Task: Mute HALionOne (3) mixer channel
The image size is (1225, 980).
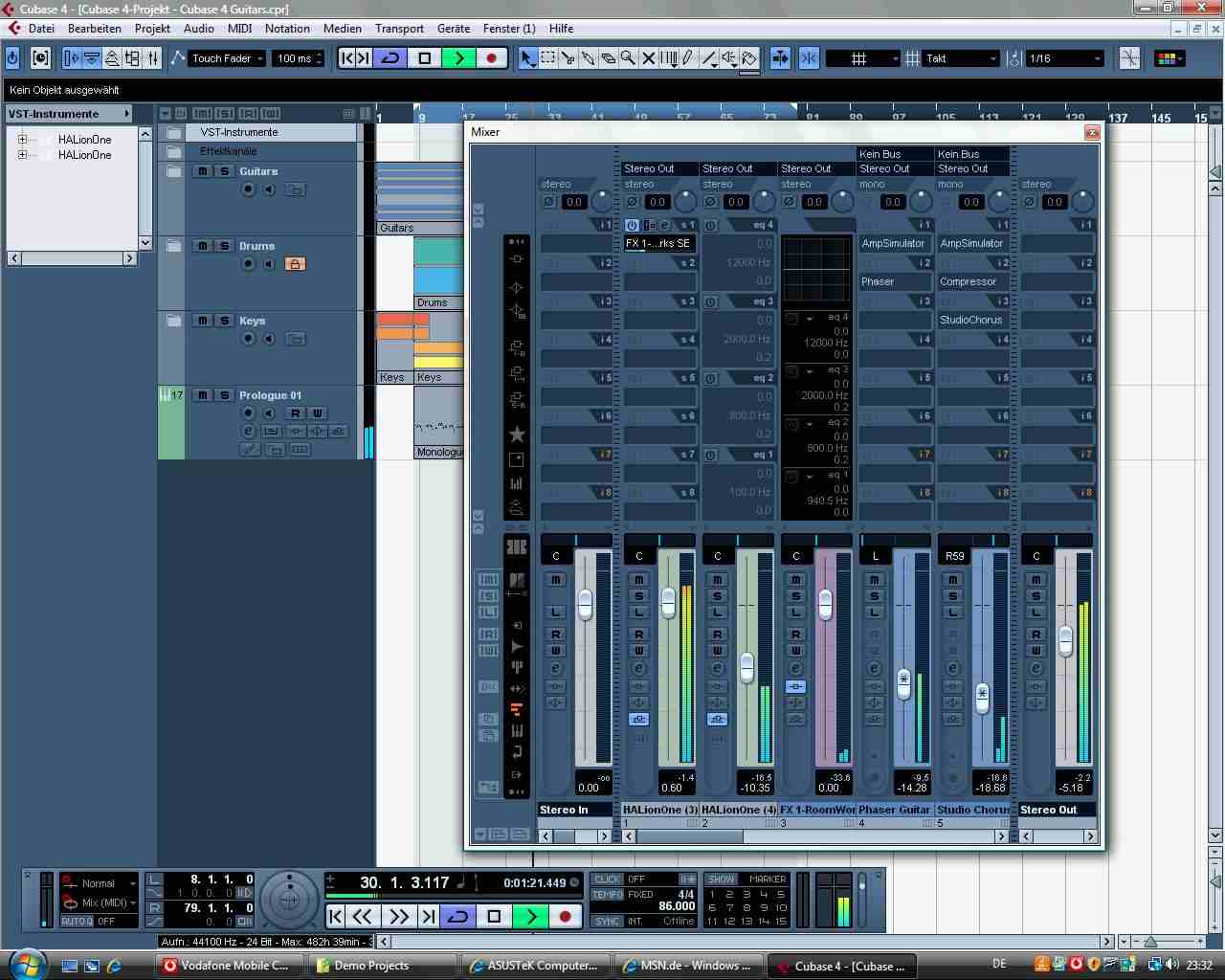Action: (638, 580)
